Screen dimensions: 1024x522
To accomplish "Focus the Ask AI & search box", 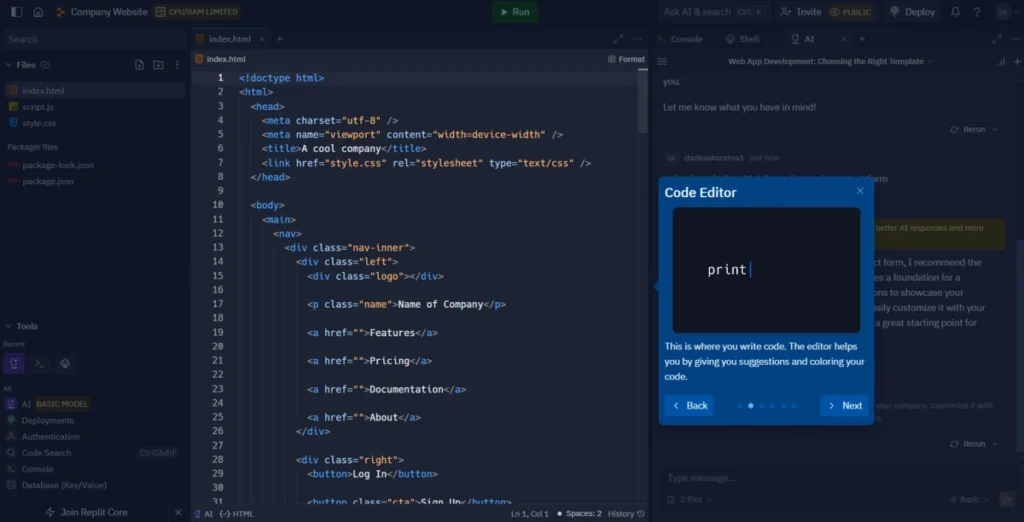I will coord(714,12).
